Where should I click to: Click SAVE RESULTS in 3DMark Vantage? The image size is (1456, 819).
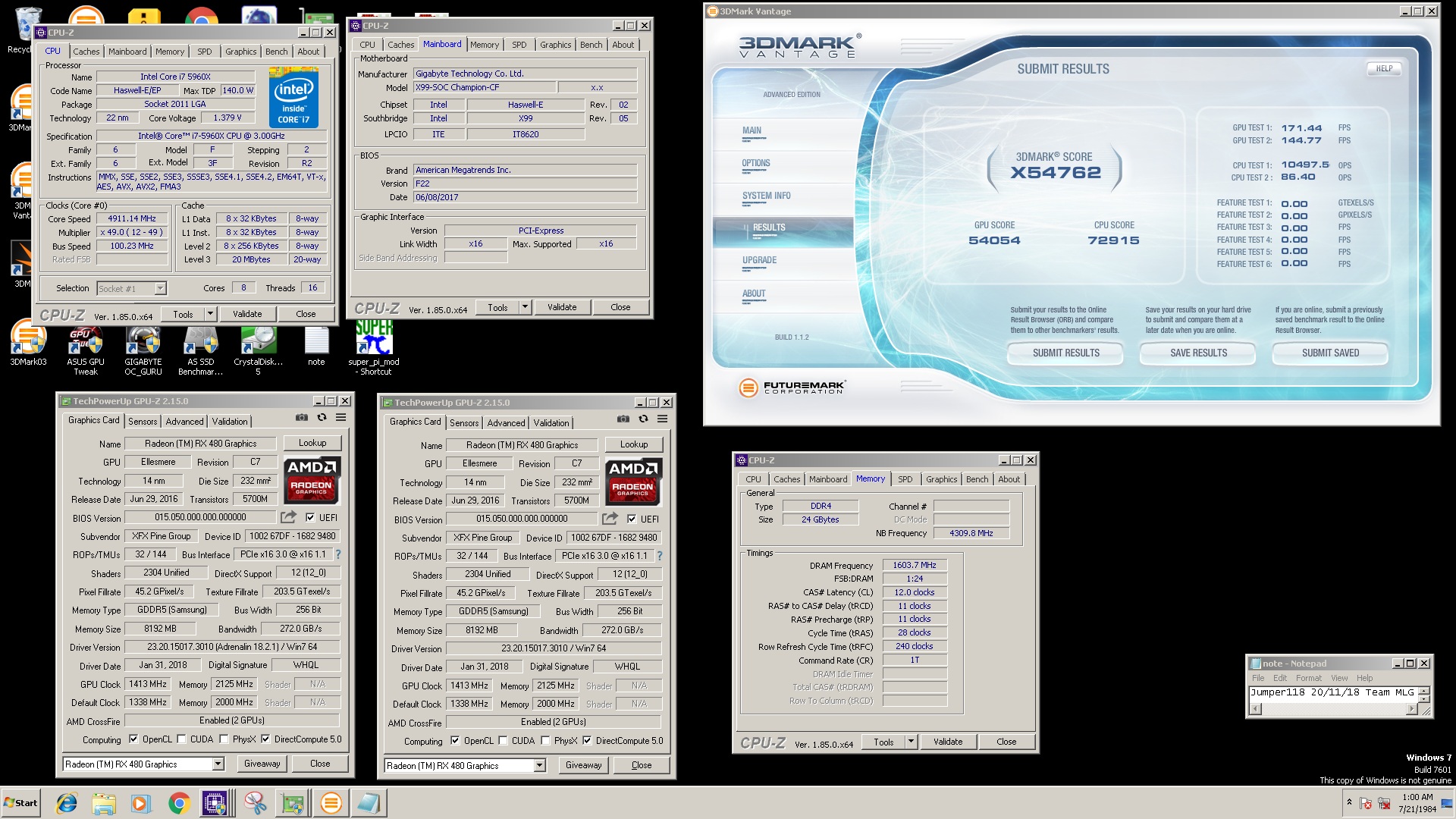[1198, 353]
